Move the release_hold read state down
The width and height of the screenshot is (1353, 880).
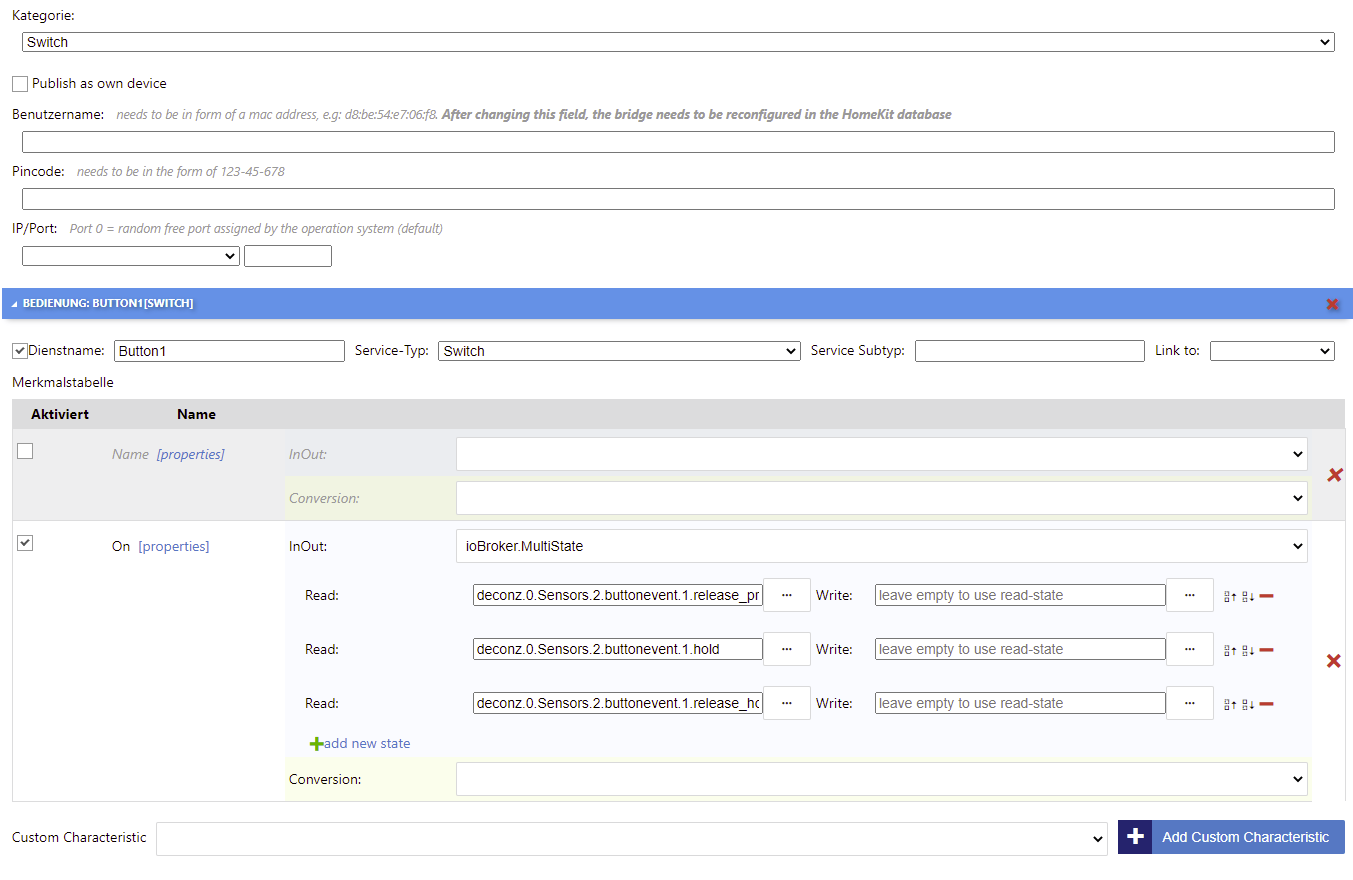[x=1248, y=705]
